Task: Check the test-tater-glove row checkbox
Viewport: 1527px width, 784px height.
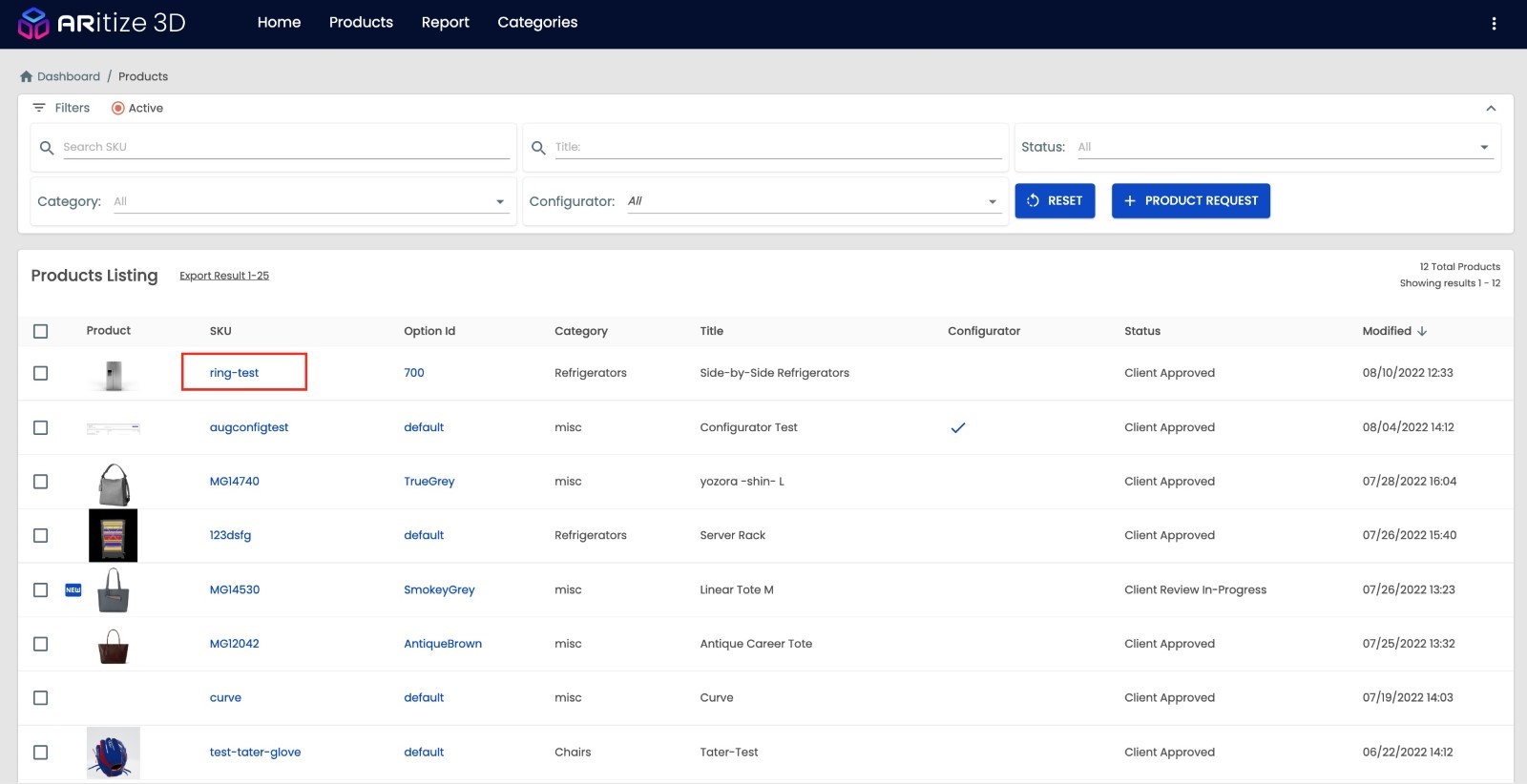Action: 40,753
